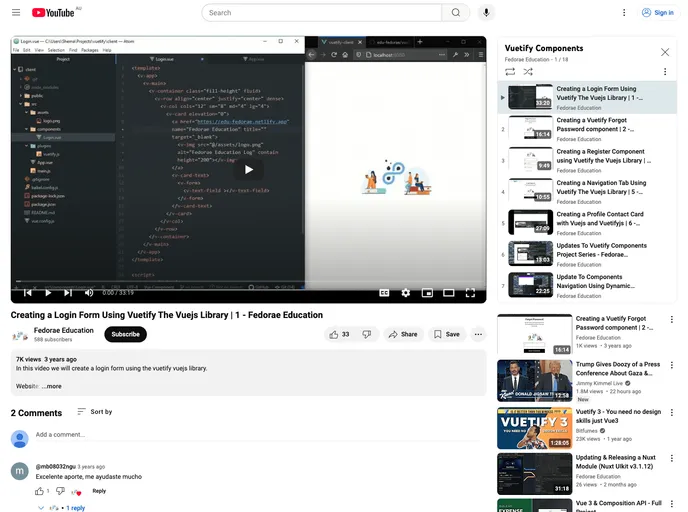Open options menu for Vue 3 Composition API video
The width and height of the screenshot is (688, 512).
(672, 504)
